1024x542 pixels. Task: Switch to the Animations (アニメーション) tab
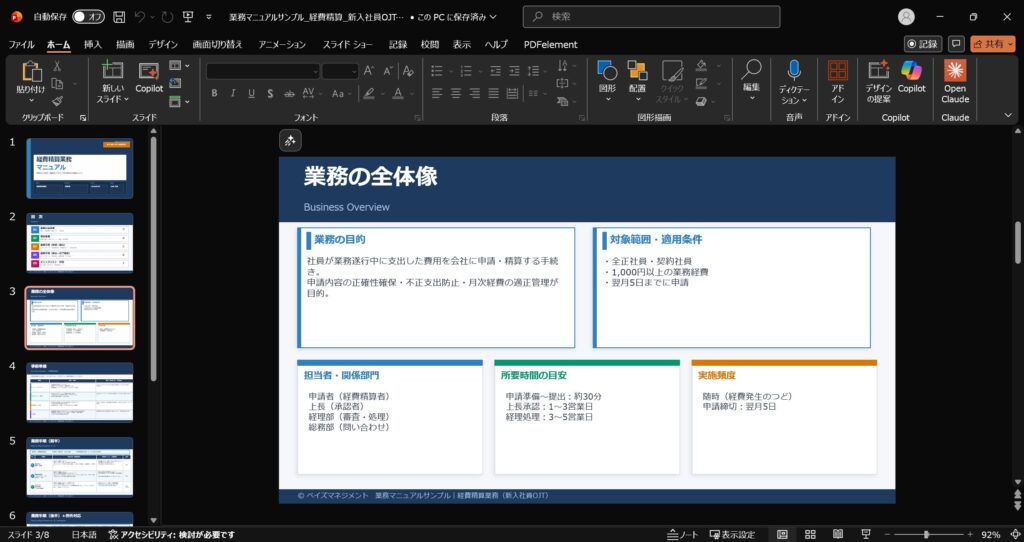click(282, 44)
